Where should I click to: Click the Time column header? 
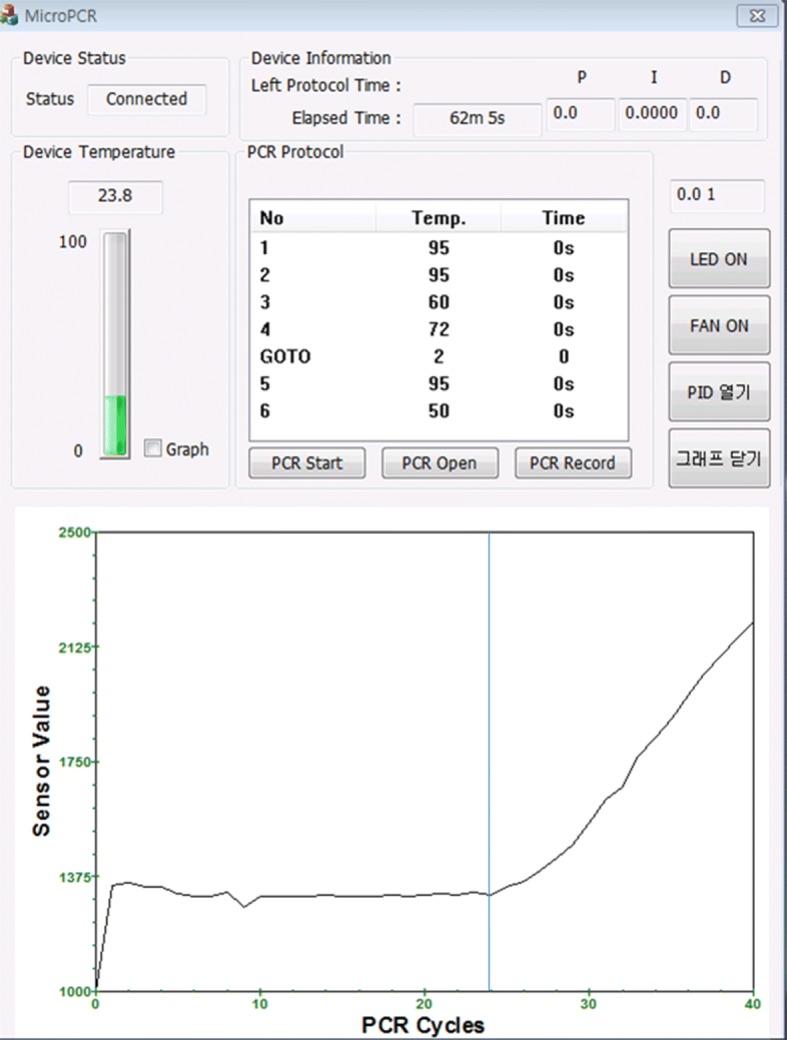[563, 218]
